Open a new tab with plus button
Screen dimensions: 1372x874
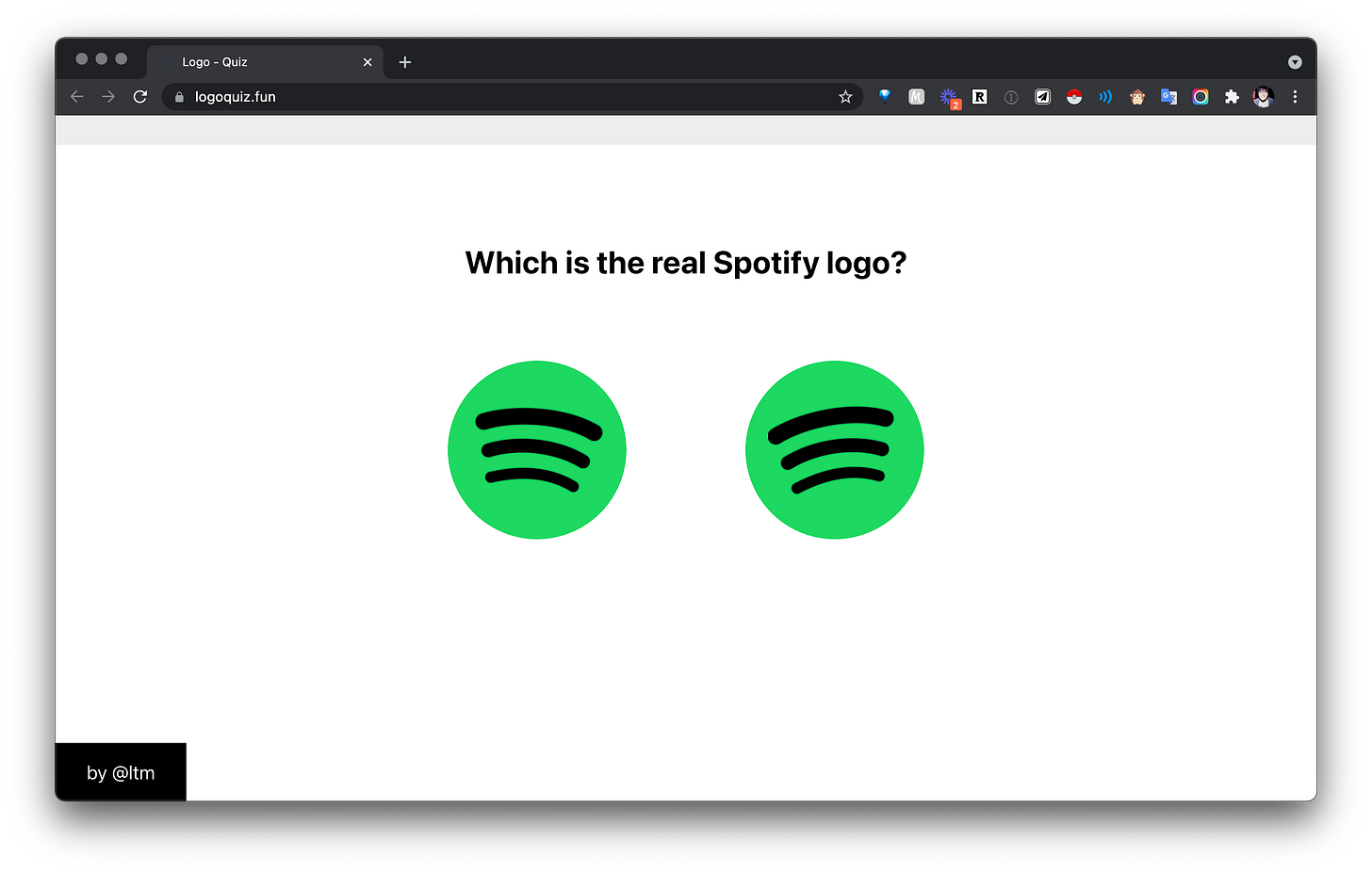405,62
